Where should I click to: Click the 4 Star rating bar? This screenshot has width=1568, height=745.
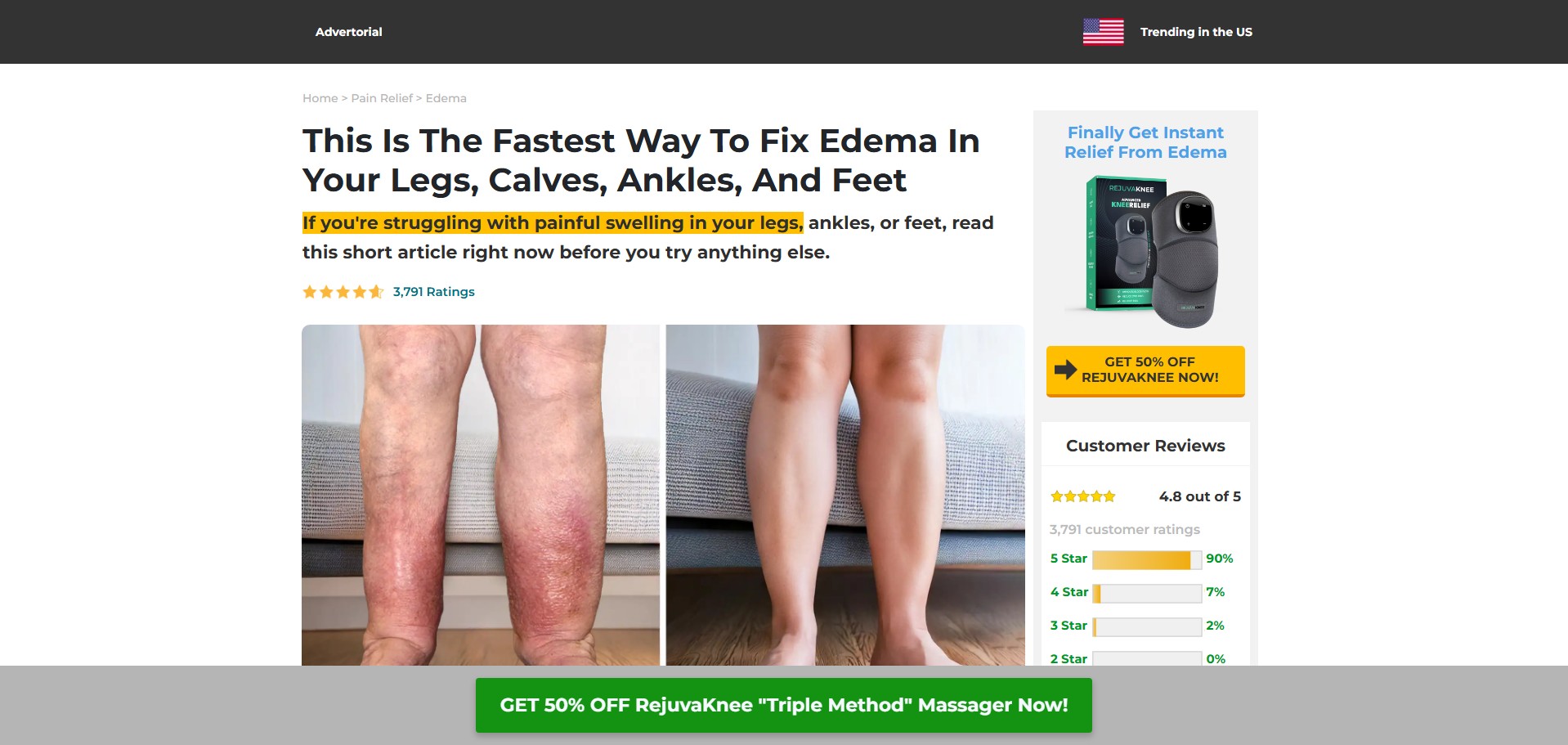pyautogui.click(x=1147, y=593)
